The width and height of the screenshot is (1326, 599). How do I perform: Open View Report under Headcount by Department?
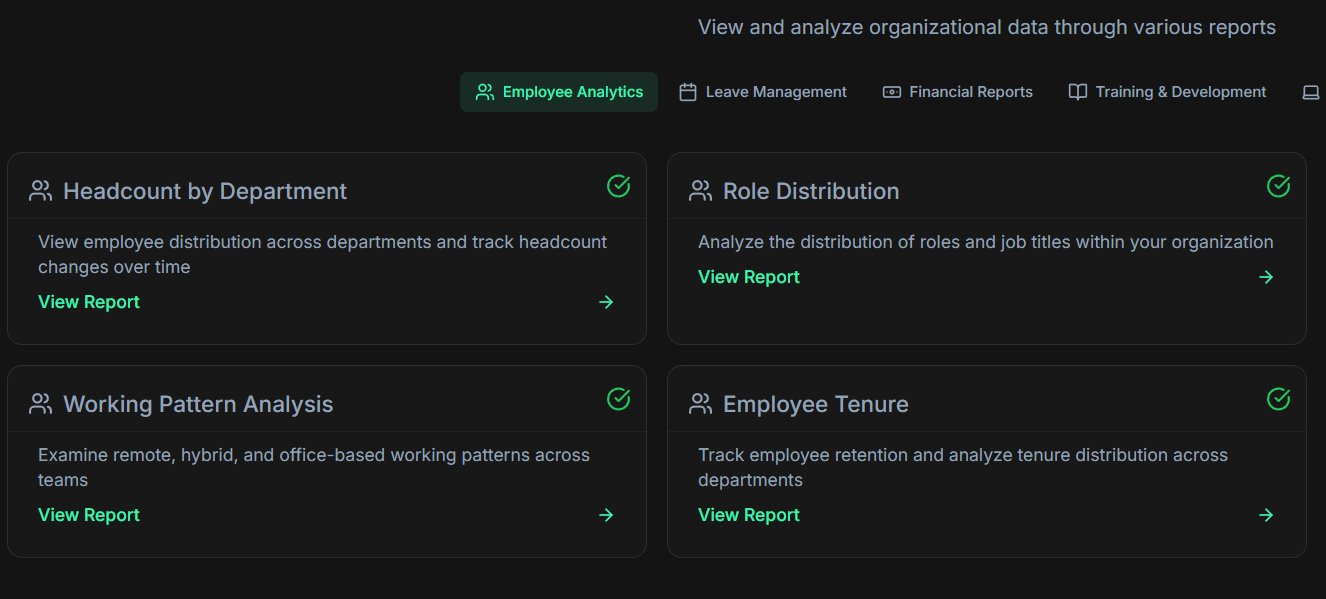(x=88, y=302)
